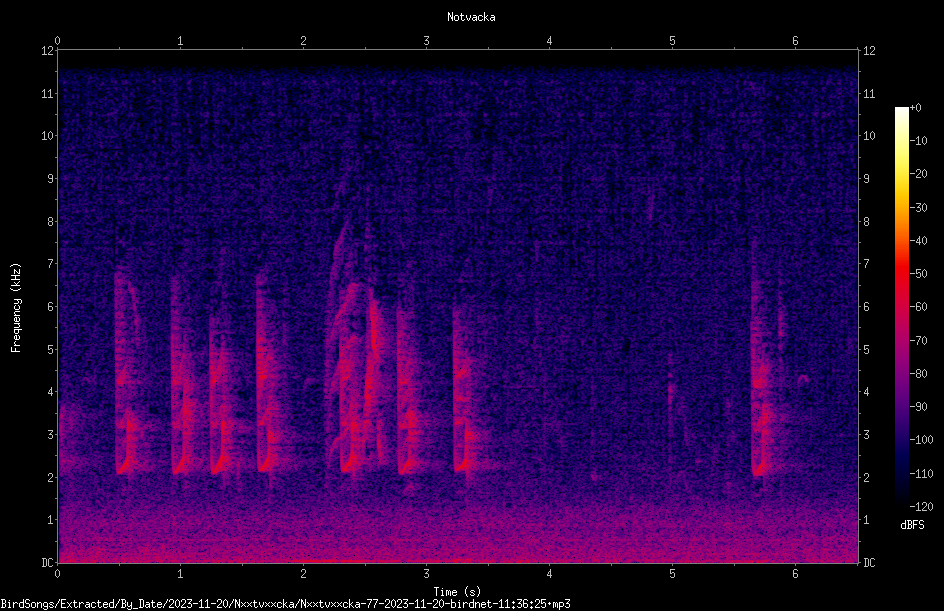Click the -50 label on the dBFS scale
Image resolution: width=944 pixels, height=611 pixels.
click(918, 274)
